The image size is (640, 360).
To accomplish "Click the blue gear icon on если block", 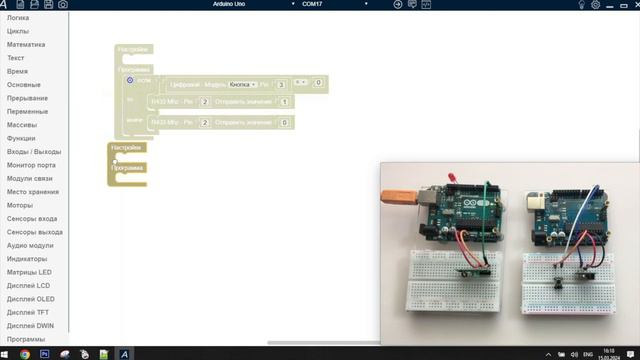I will (x=130, y=80).
